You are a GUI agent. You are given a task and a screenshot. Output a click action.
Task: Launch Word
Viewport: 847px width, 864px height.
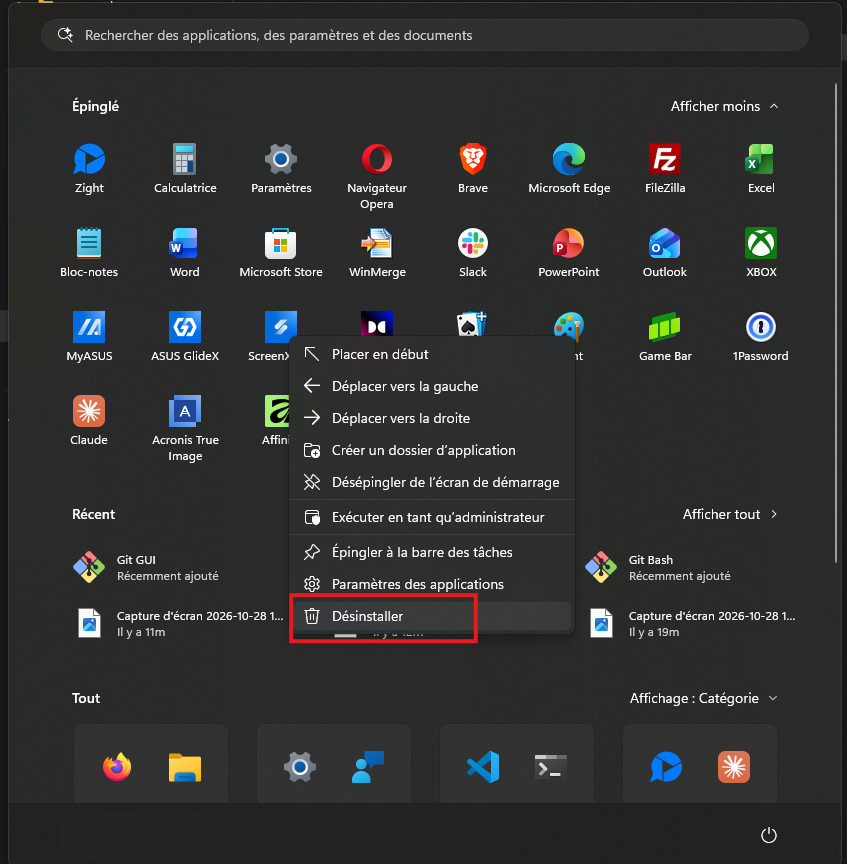click(x=185, y=252)
